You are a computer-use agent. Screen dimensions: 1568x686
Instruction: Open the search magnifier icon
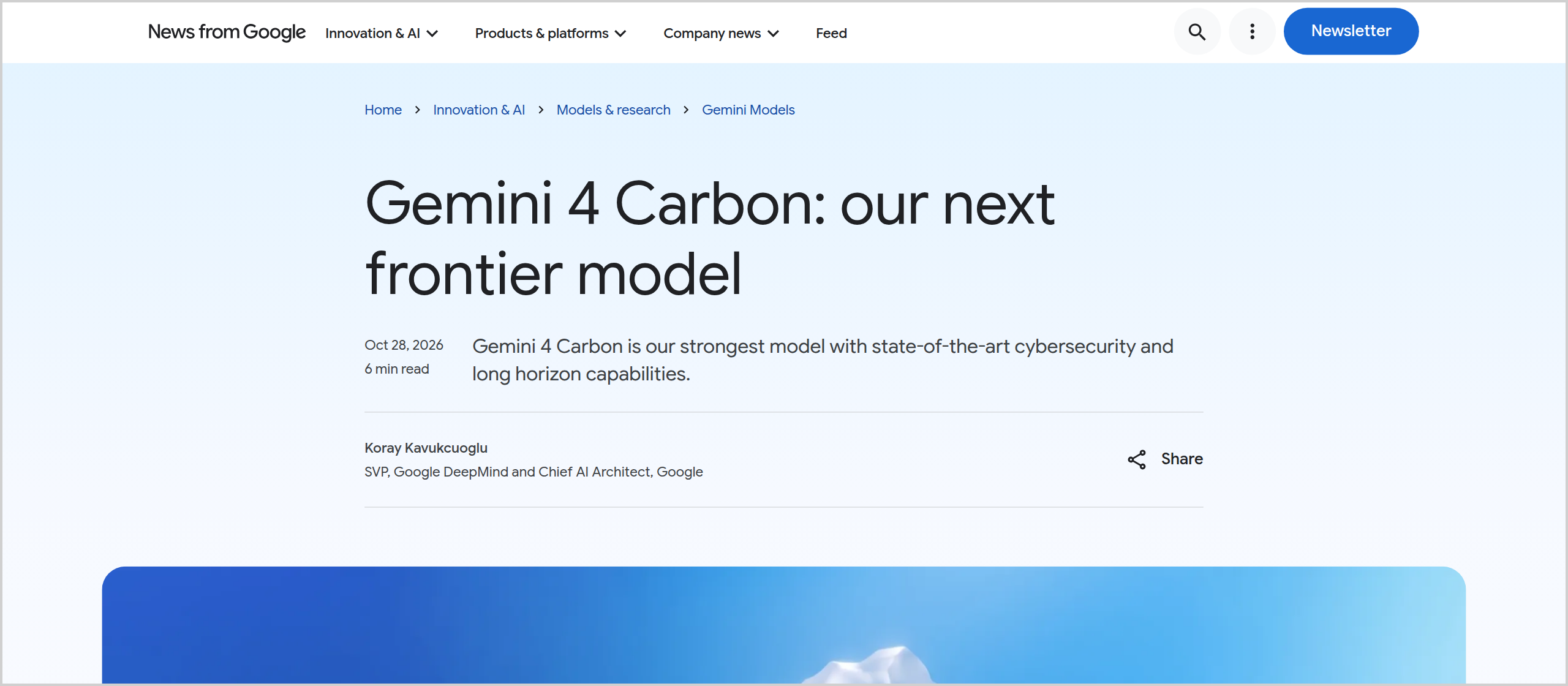[x=1197, y=32]
